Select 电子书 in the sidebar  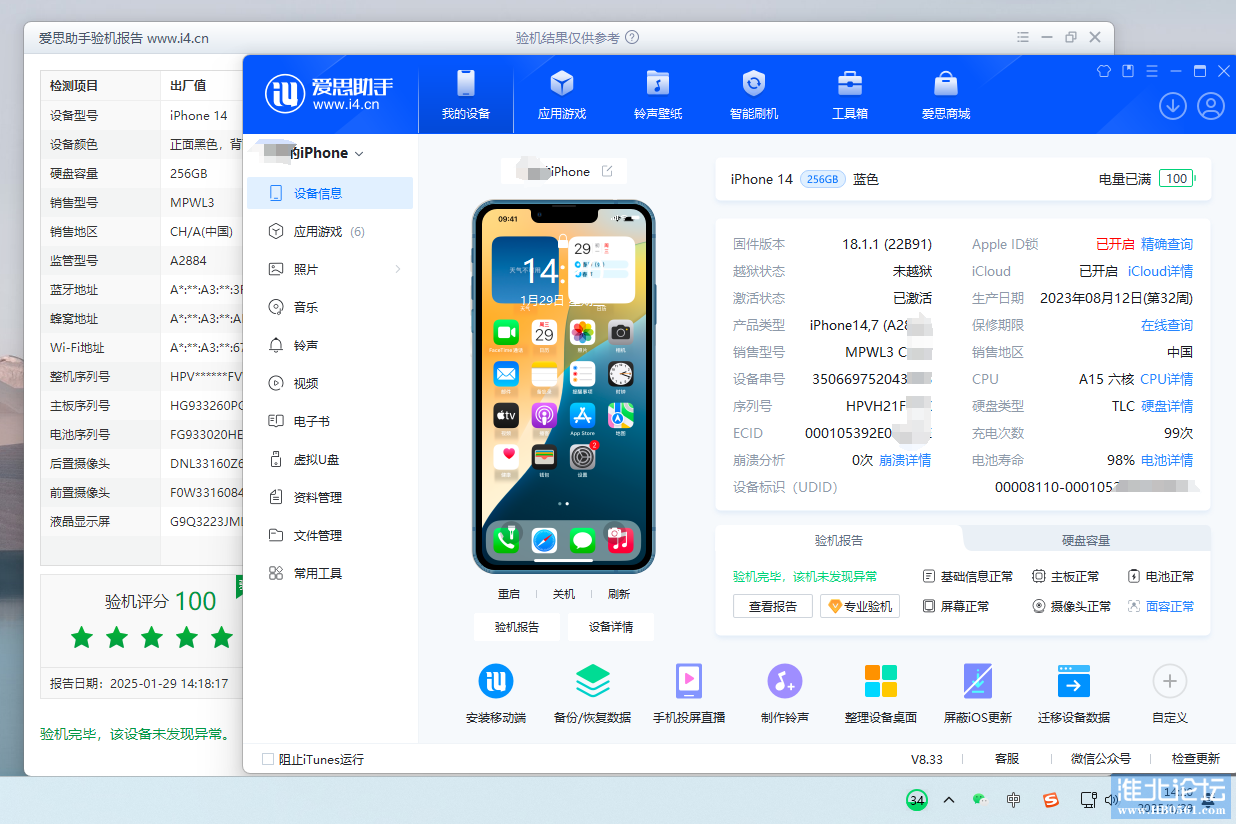(x=330, y=421)
